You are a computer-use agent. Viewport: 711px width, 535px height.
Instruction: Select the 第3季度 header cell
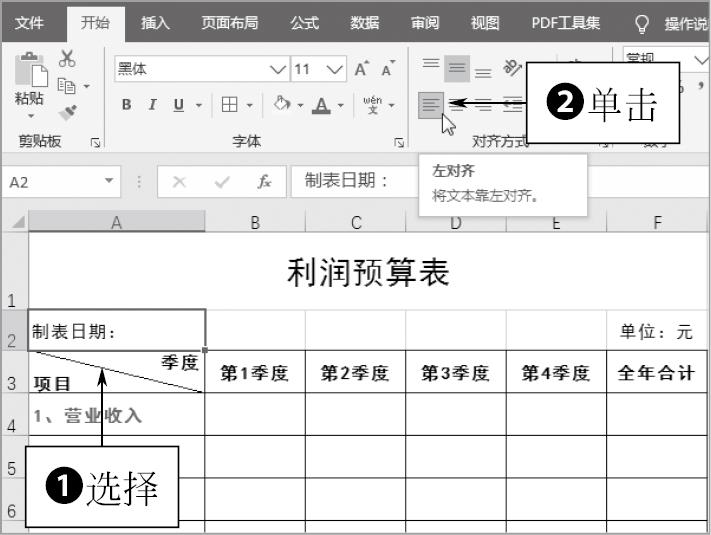tap(456, 372)
